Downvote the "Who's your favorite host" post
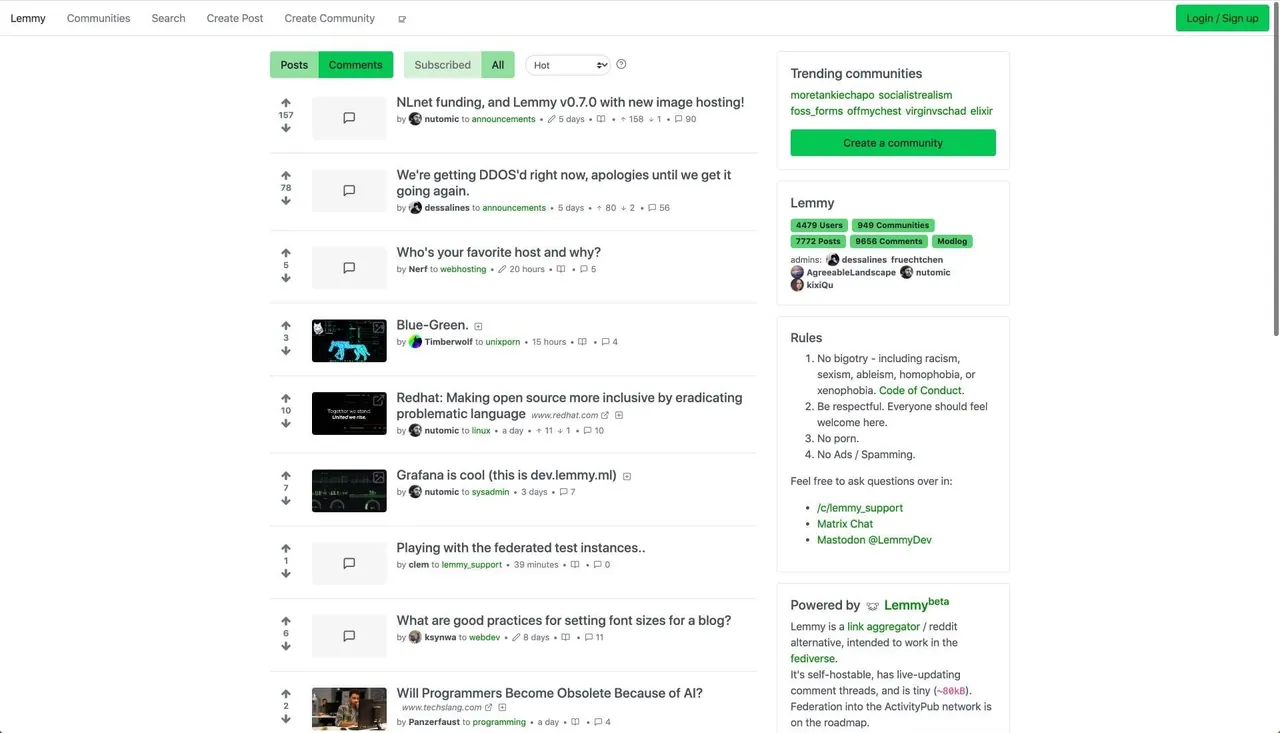1280x733 pixels. [286, 278]
